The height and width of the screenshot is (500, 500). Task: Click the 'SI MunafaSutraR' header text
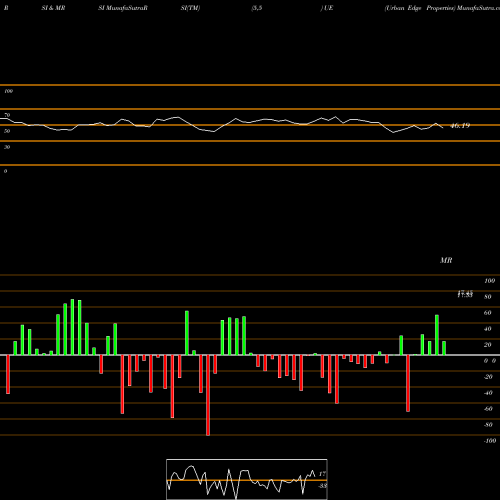[123, 8]
